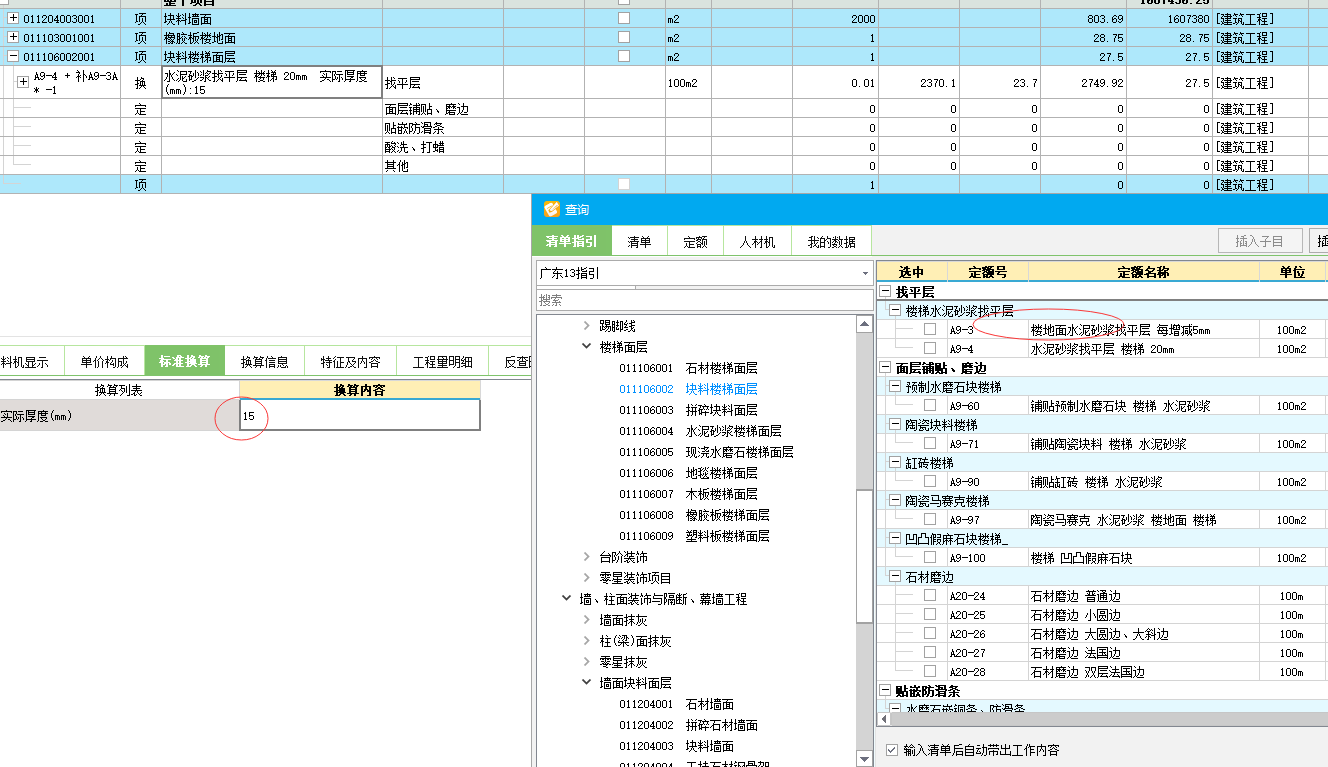This screenshot has height=767, width=1328.
Task: Collapse the 楼梯面层 tree node
Action: coord(587,347)
